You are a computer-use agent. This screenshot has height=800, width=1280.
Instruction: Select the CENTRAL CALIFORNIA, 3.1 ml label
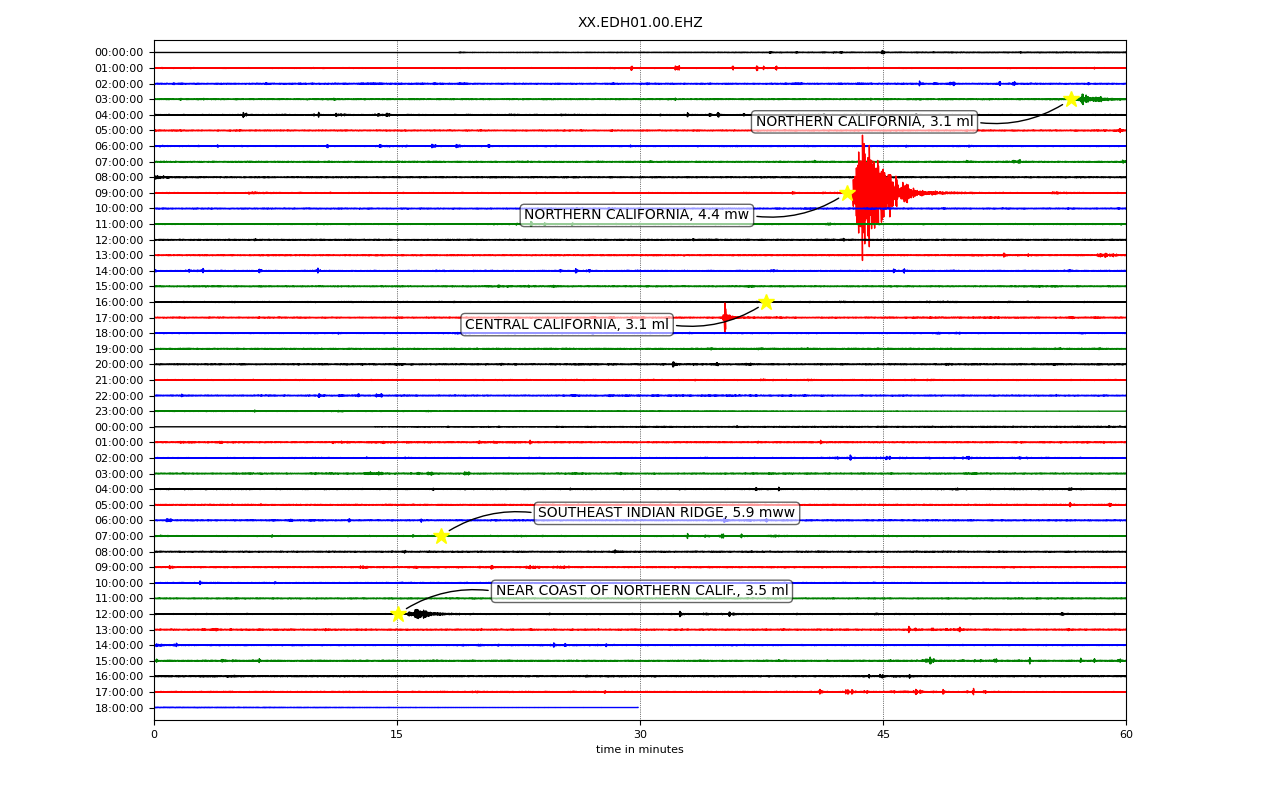(567, 324)
